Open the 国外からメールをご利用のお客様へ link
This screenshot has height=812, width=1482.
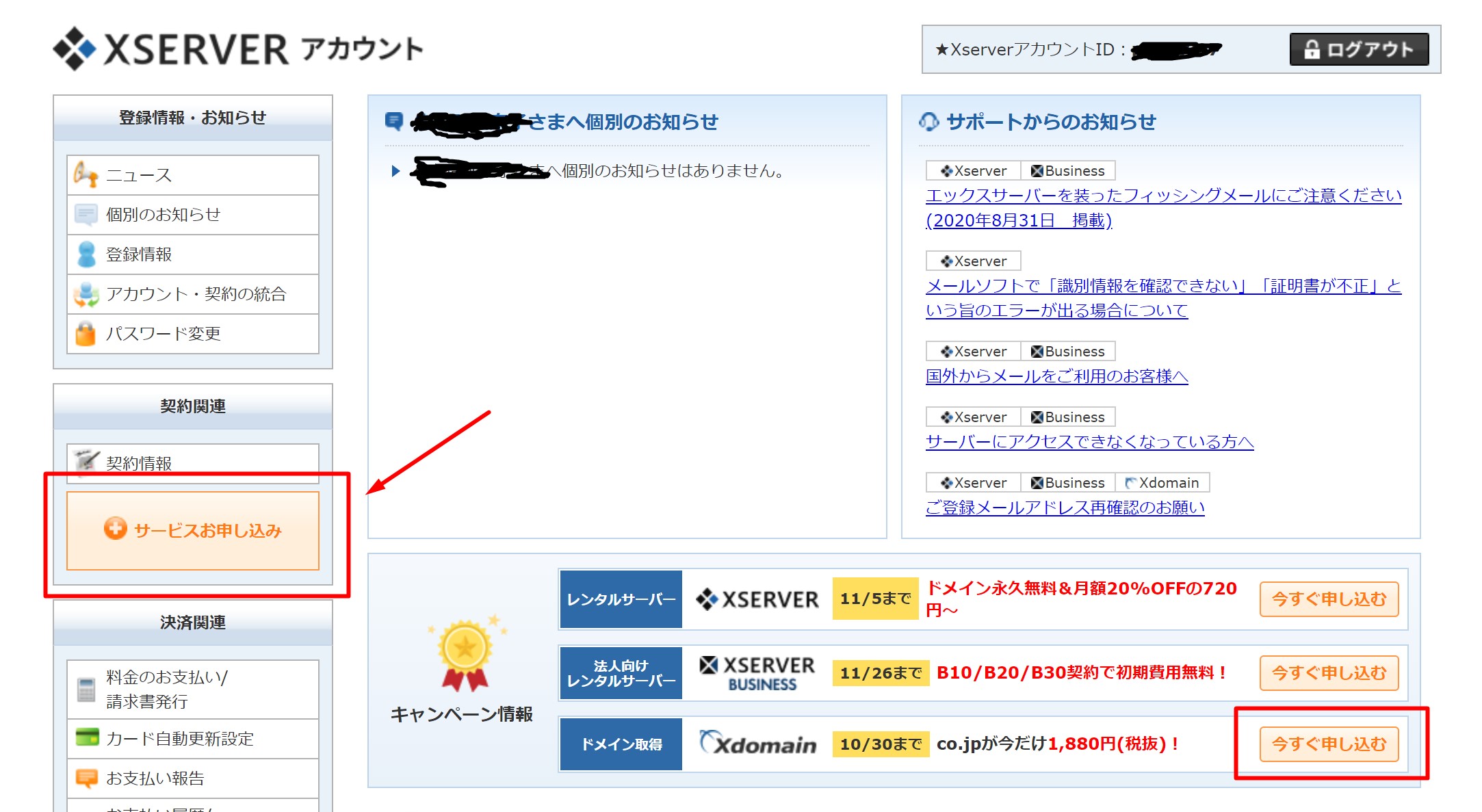tap(1056, 376)
